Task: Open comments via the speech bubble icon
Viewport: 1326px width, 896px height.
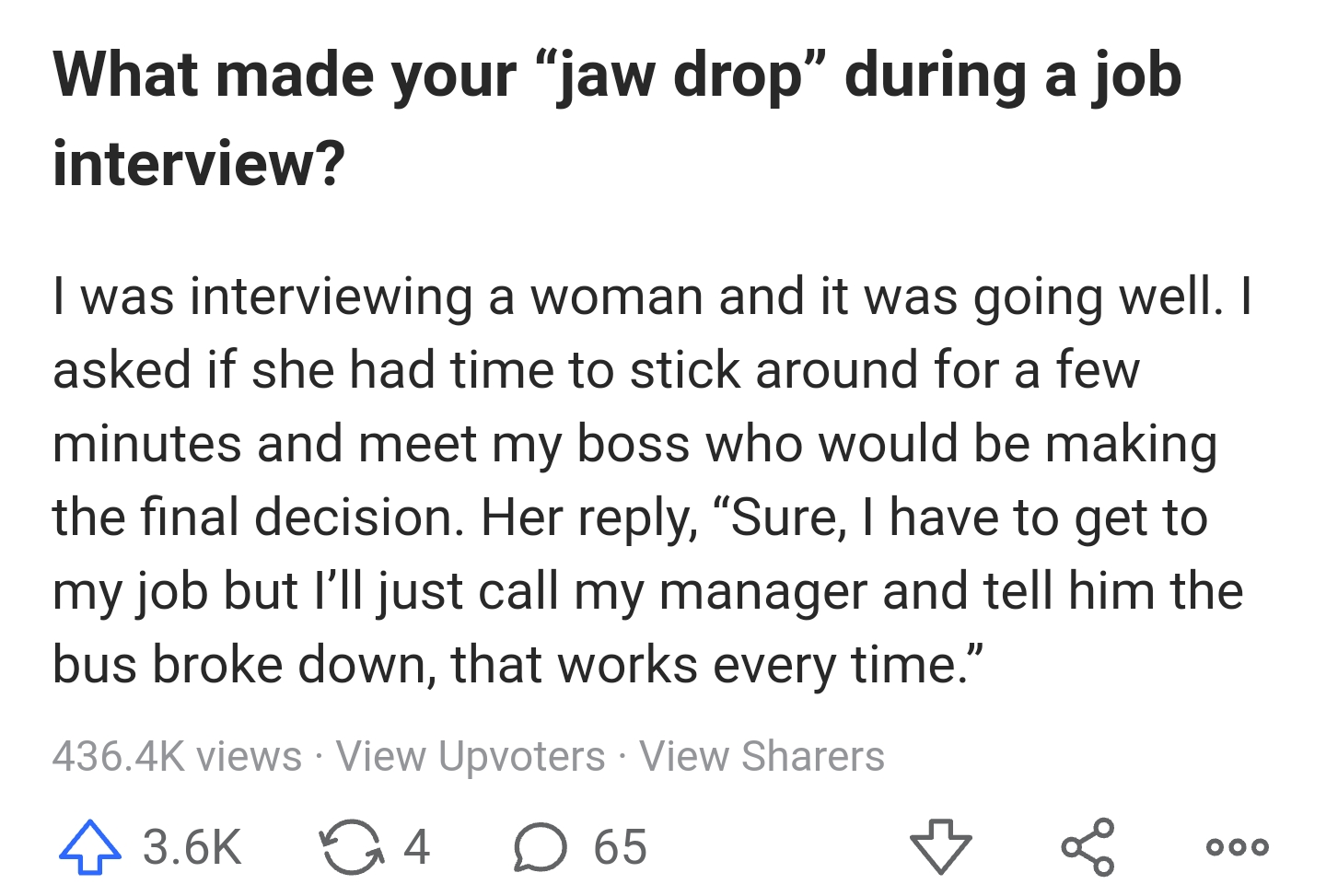Action: (x=540, y=846)
